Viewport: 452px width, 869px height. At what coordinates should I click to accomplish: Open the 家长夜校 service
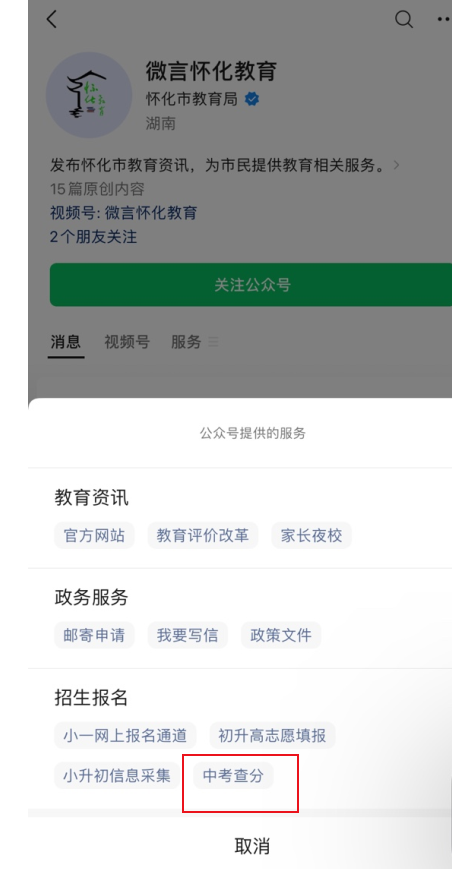[x=311, y=535]
